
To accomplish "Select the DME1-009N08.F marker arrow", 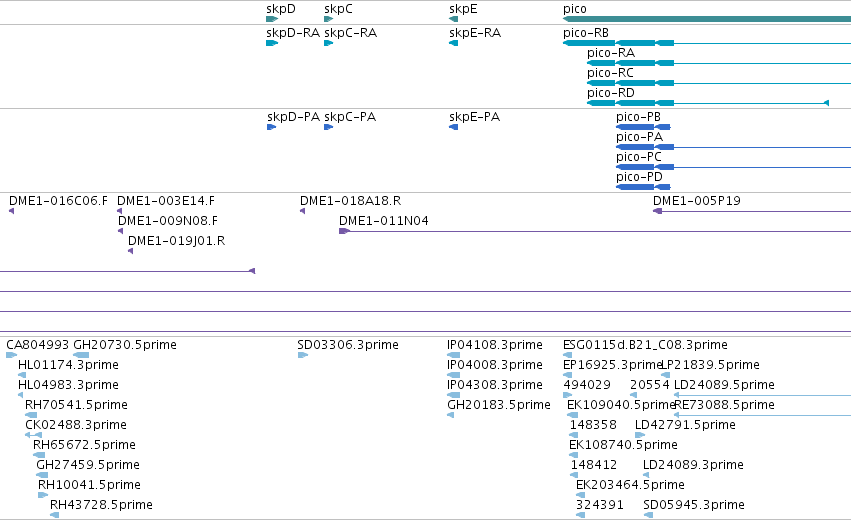I will coord(120,231).
